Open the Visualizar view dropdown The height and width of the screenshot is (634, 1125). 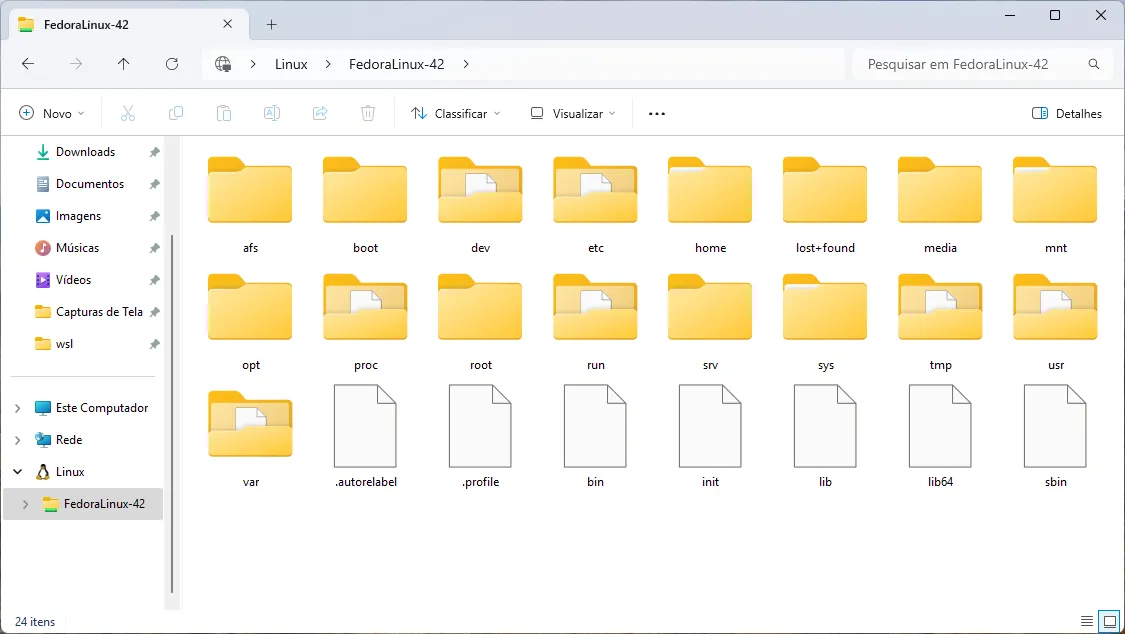coord(573,113)
